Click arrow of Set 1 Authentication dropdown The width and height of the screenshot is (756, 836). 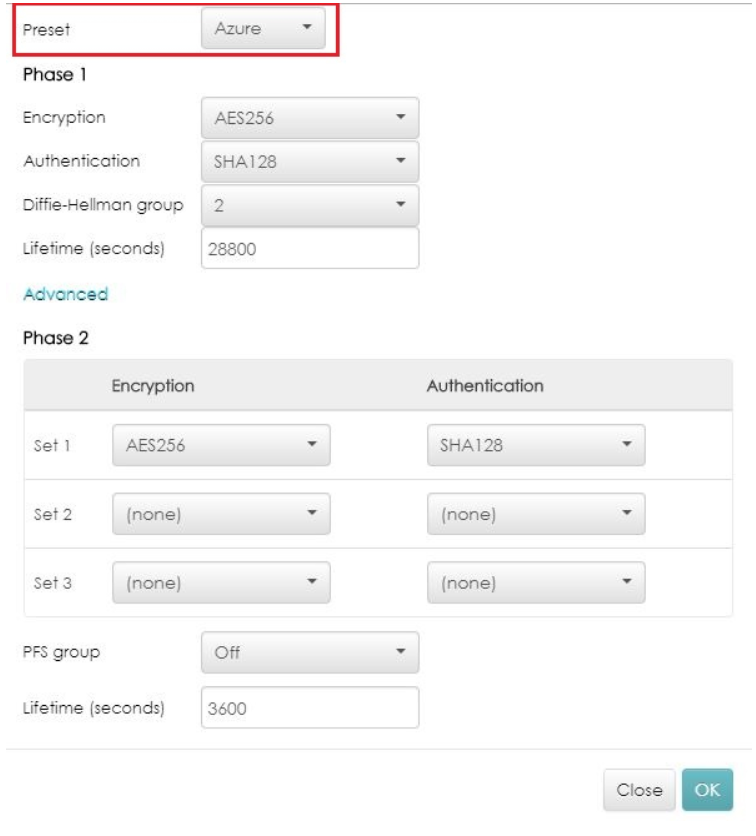627,444
